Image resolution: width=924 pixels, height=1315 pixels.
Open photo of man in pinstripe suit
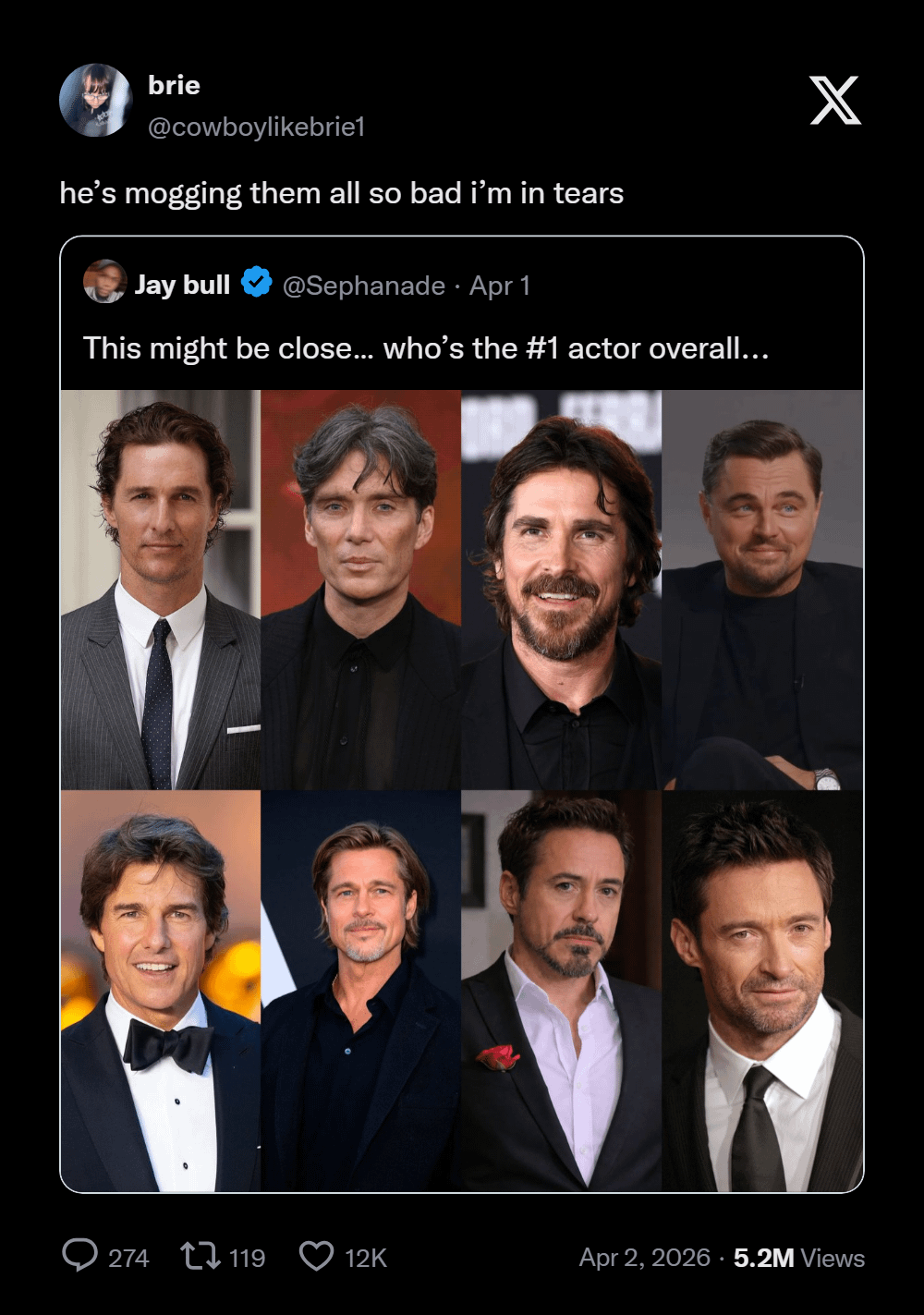click(x=161, y=590)
